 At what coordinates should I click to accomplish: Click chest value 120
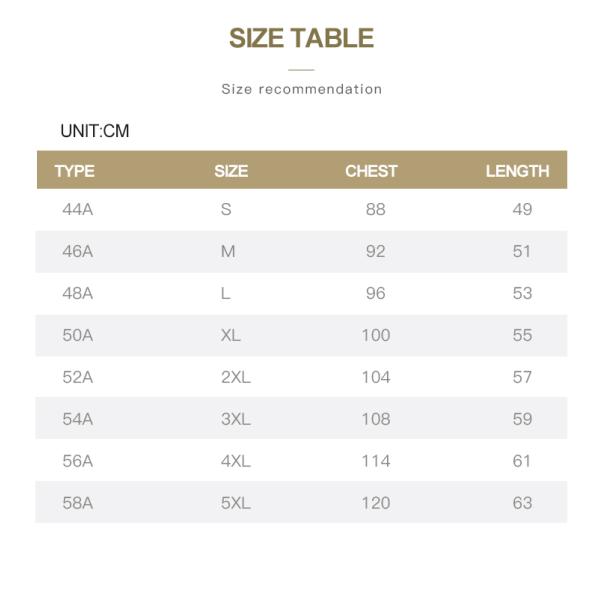375,503
